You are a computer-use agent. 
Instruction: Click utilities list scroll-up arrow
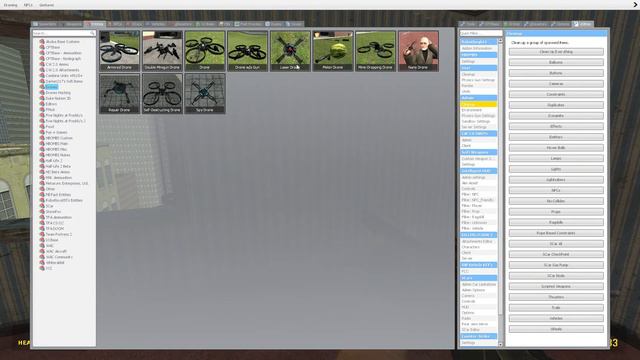[x=500, y=41]
